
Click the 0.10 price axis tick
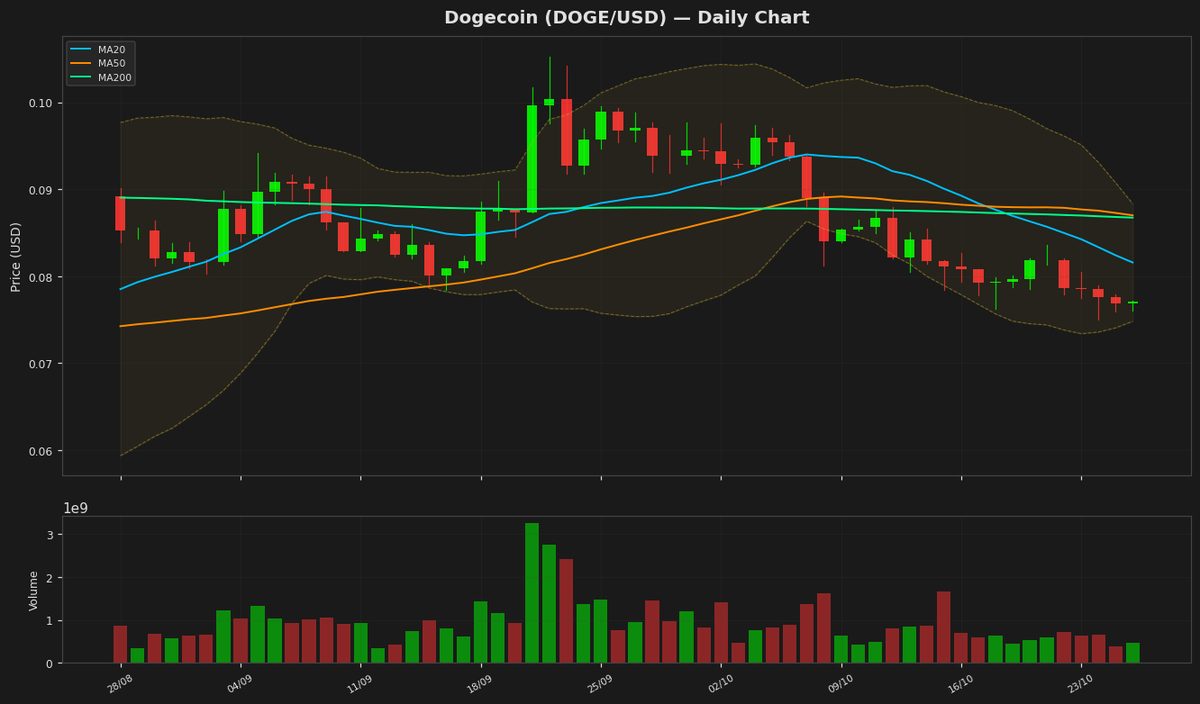point(42,103)
